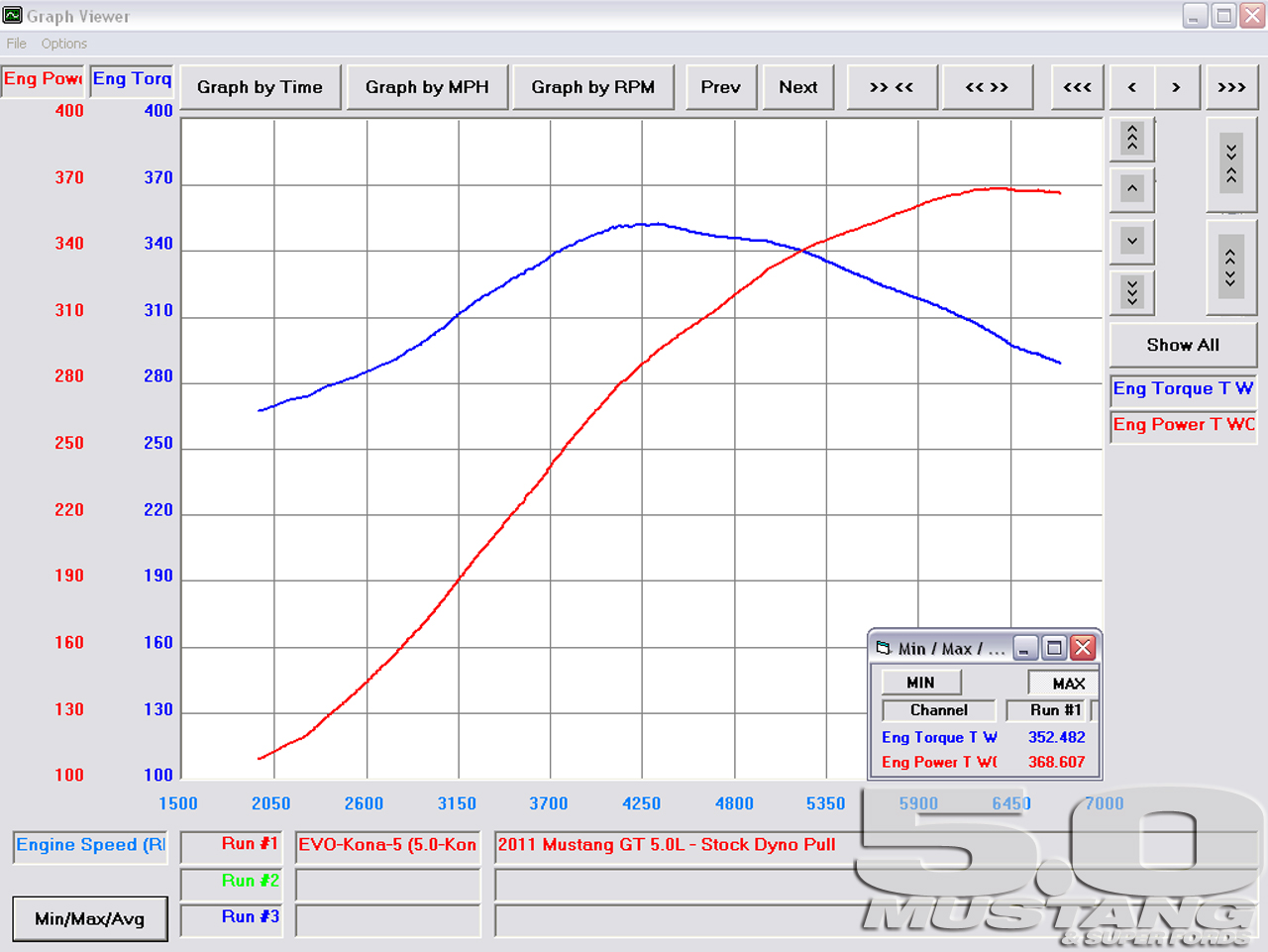Toggle the Eng Power T WC channel

coord(1183,425)
